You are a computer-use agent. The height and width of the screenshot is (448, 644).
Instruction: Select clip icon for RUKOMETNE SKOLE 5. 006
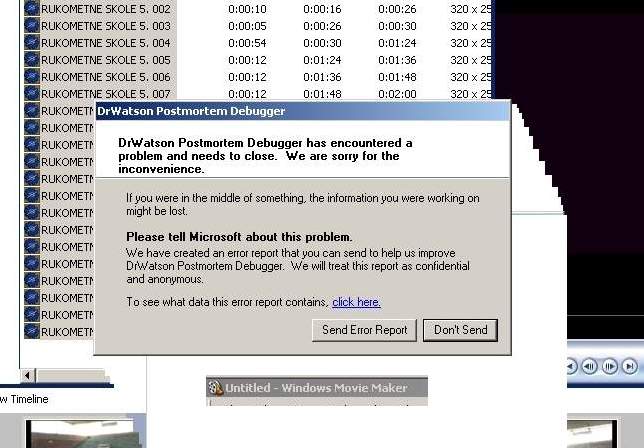pyautogui.click(x=32, y=77)
